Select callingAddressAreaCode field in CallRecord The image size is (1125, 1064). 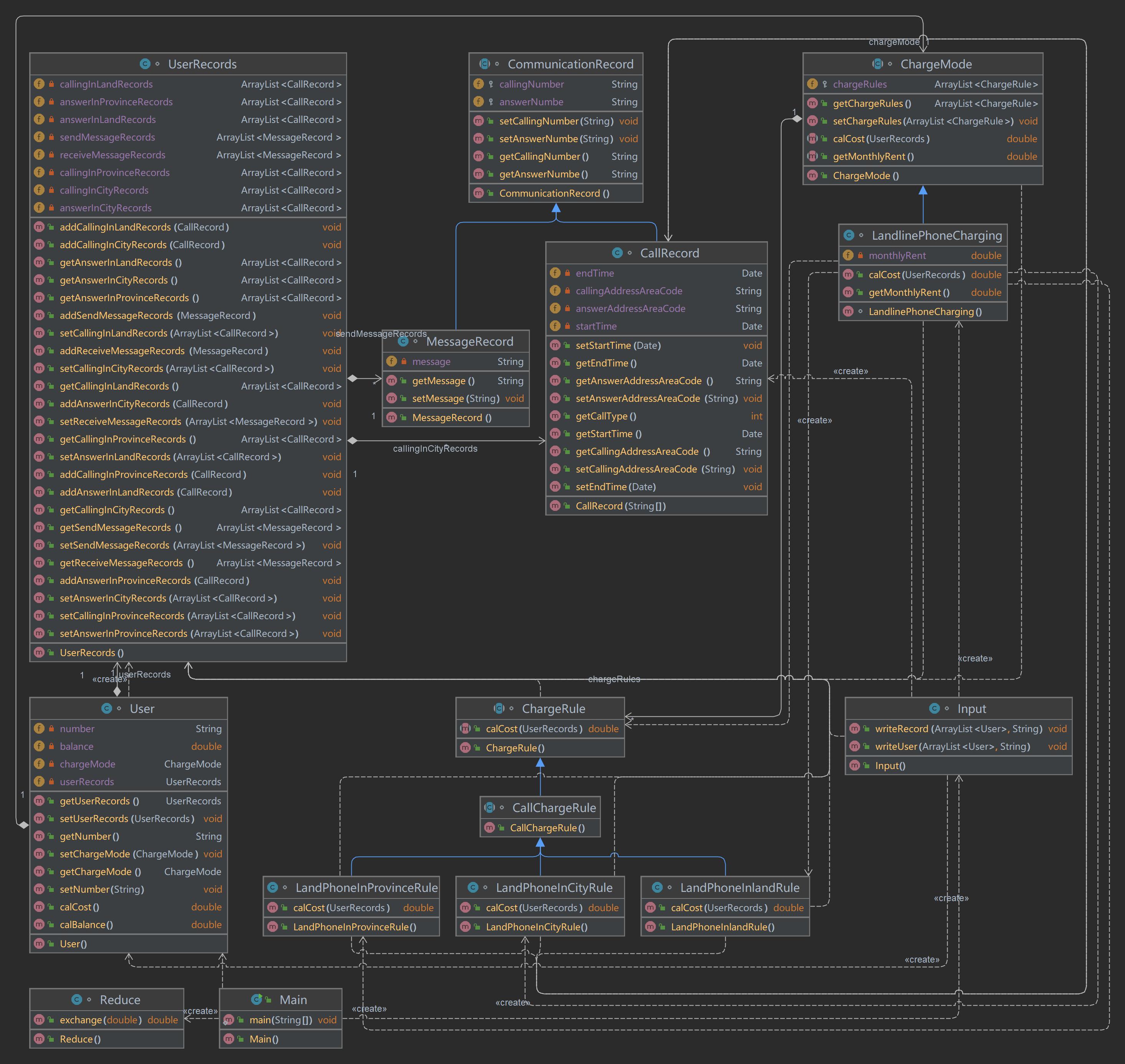click(x=656, y=291)
